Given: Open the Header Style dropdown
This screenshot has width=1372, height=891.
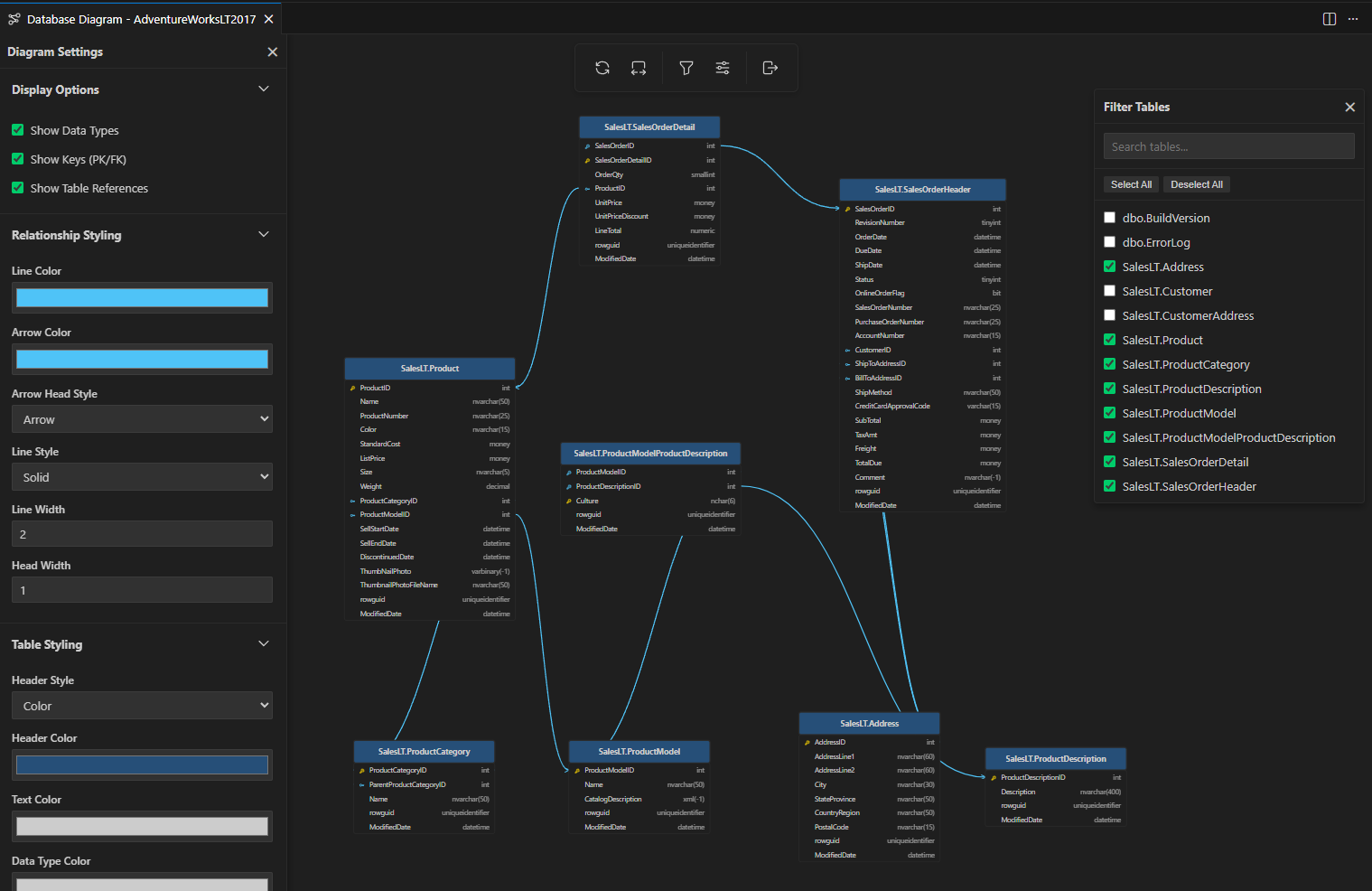Looking at the screenshot, I should 142,706.
